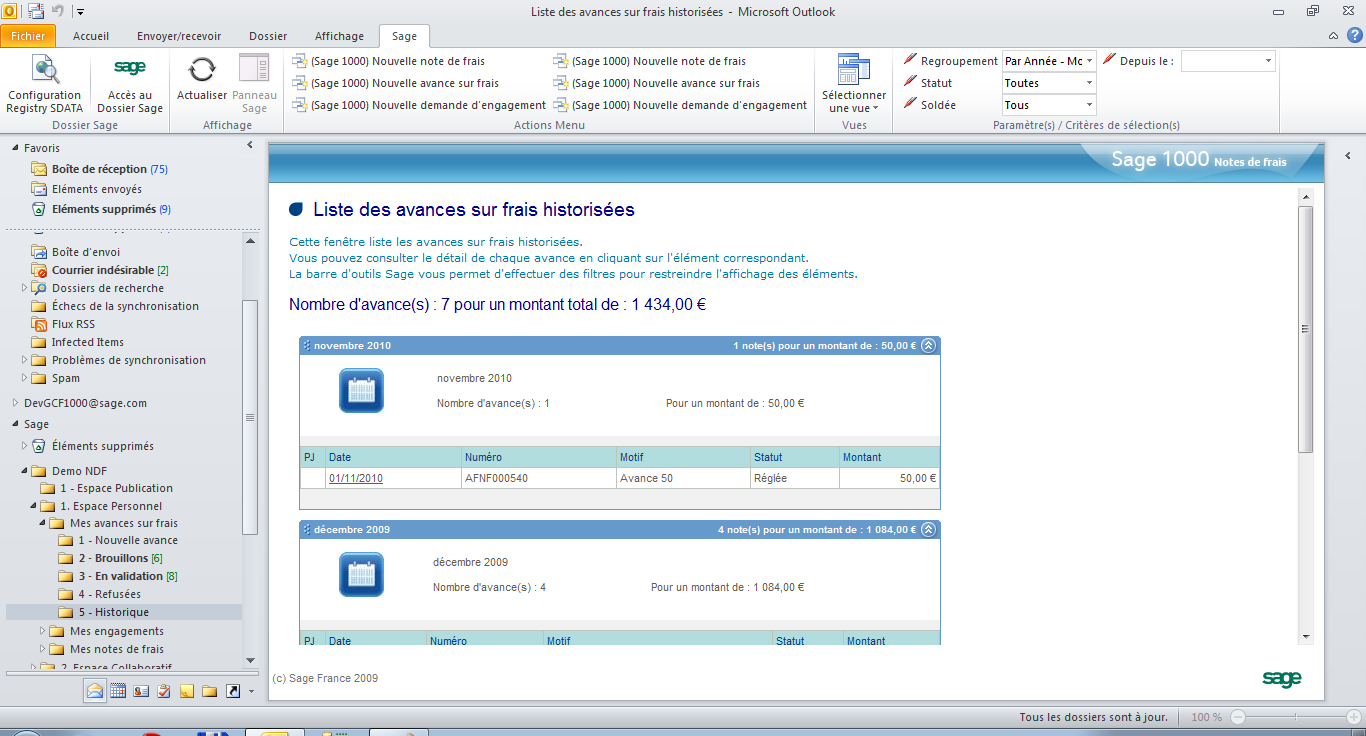Open 1 - Nouvelle avance folder
The width and height of the screenshot is (1366, 736).
click(128, 540)
